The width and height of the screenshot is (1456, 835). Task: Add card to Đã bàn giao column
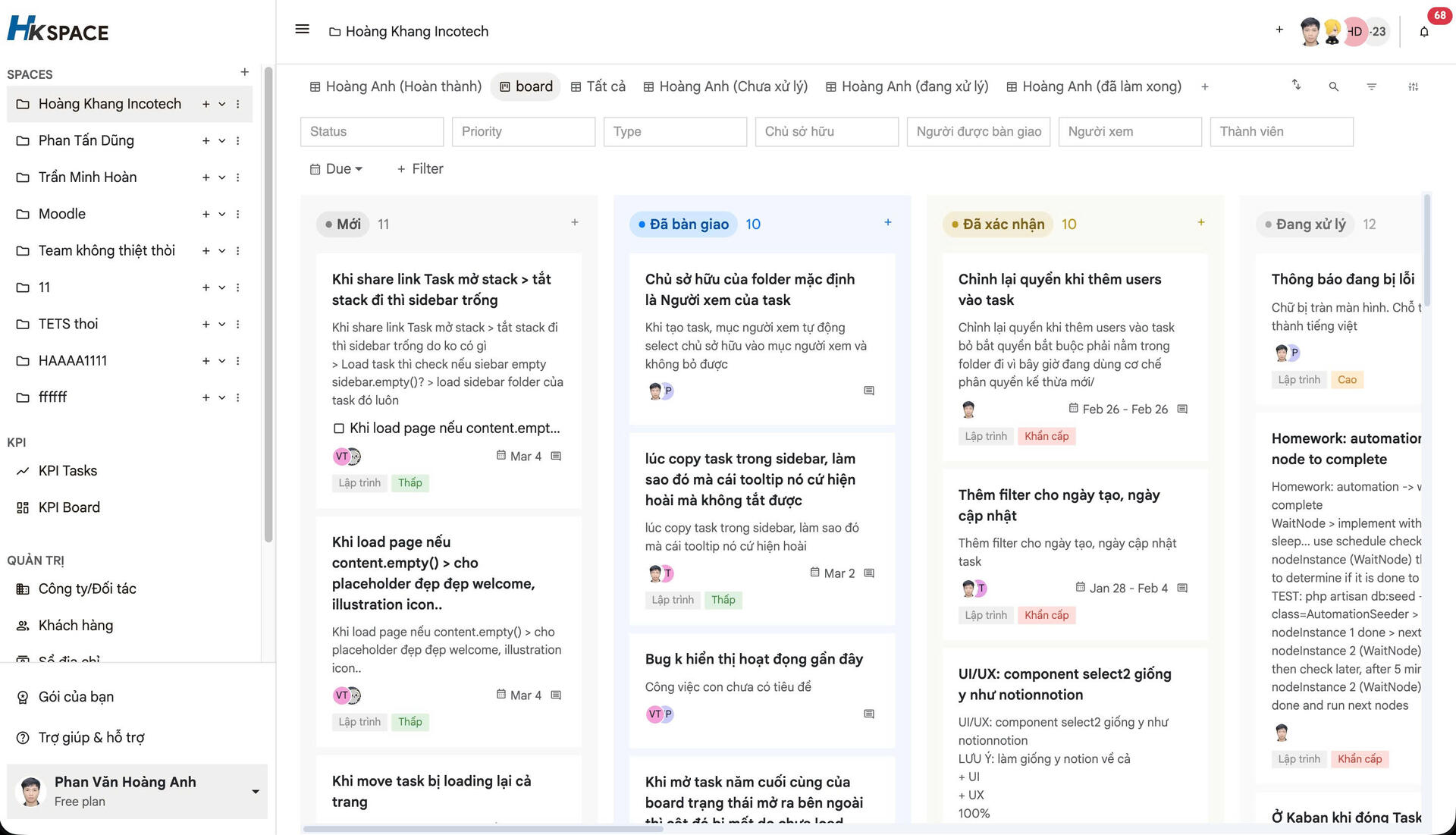[x=887, y=222]
